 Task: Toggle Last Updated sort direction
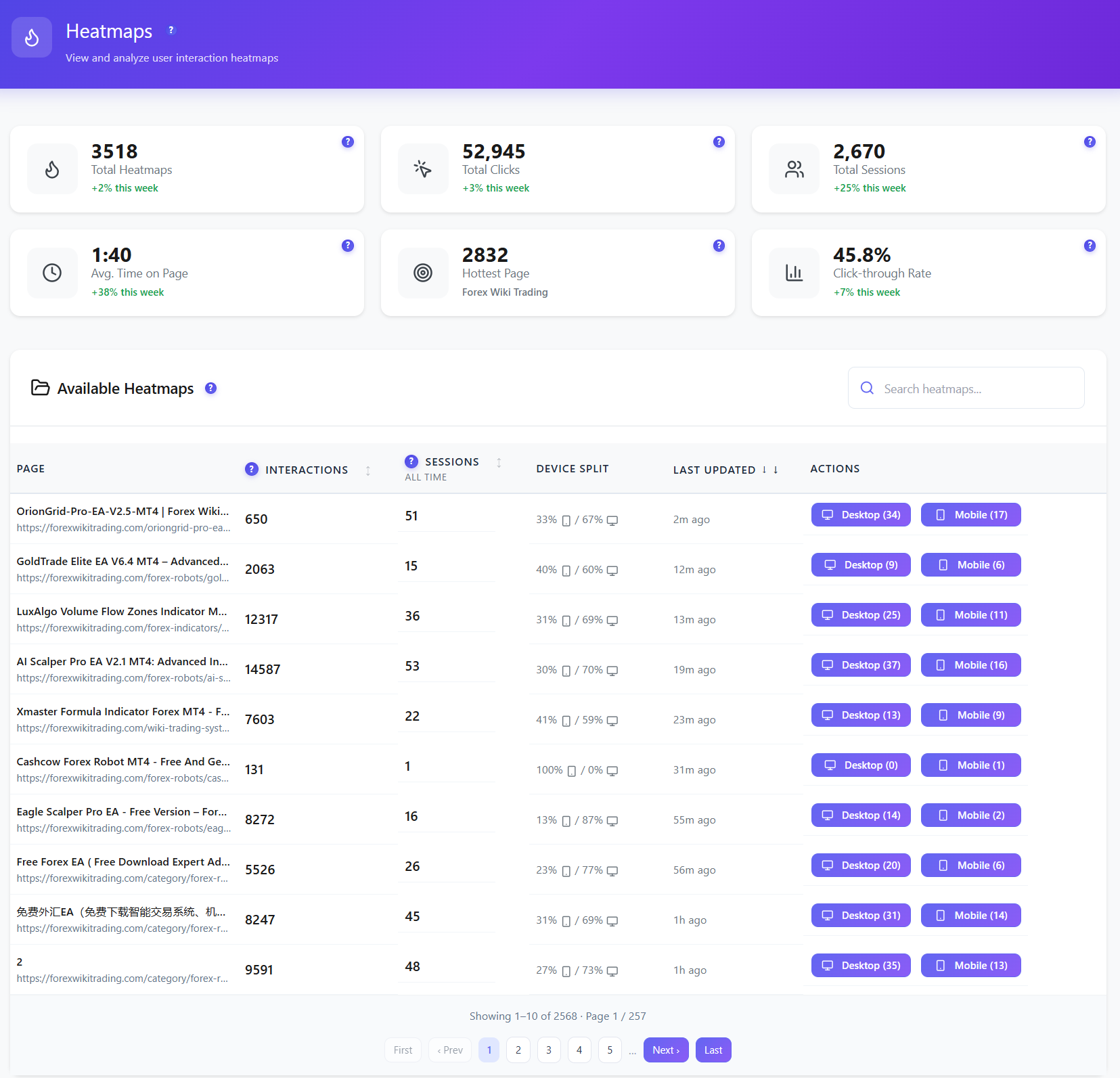[x=770, y=470]
